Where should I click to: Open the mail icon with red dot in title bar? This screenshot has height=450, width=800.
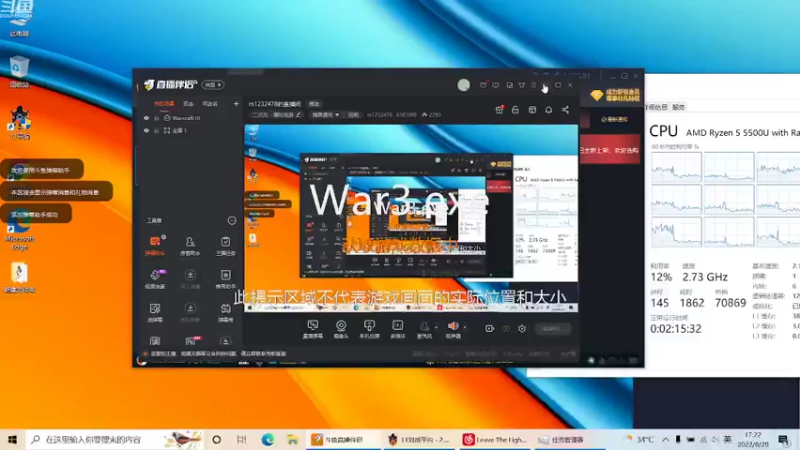pyautogui.click(x=483, y=85)
